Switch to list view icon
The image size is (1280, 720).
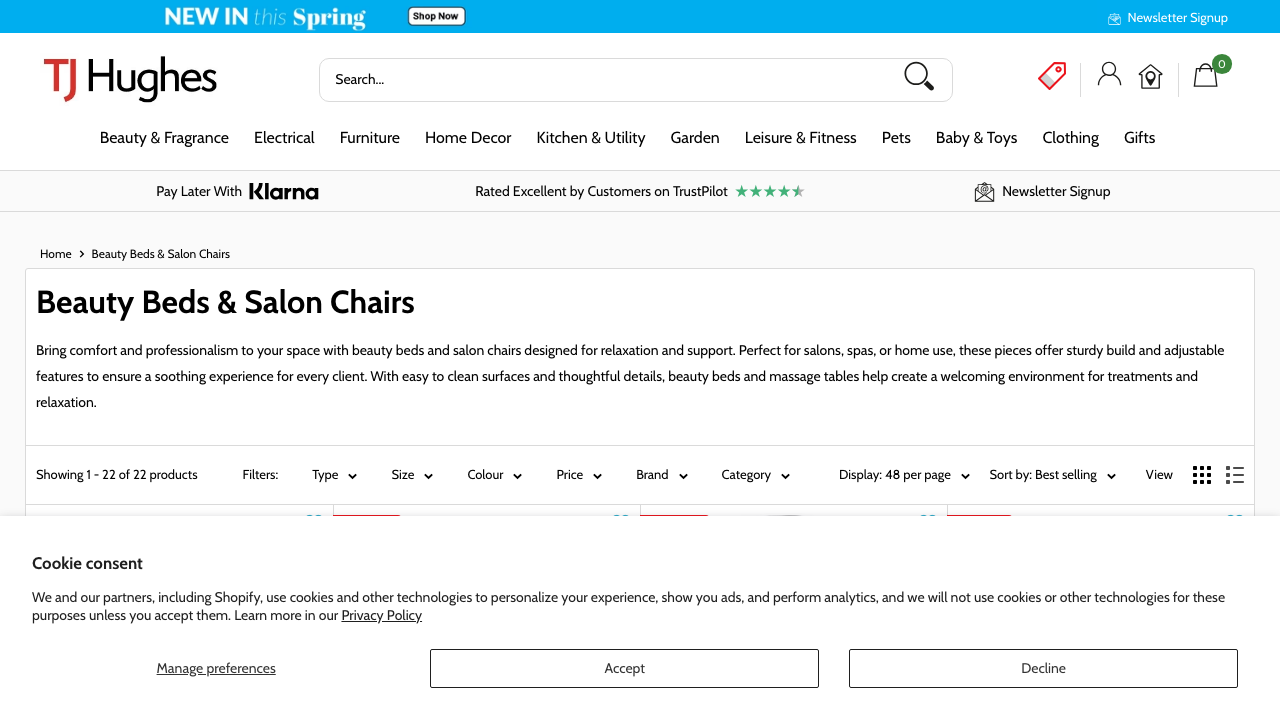(1235, 475)
